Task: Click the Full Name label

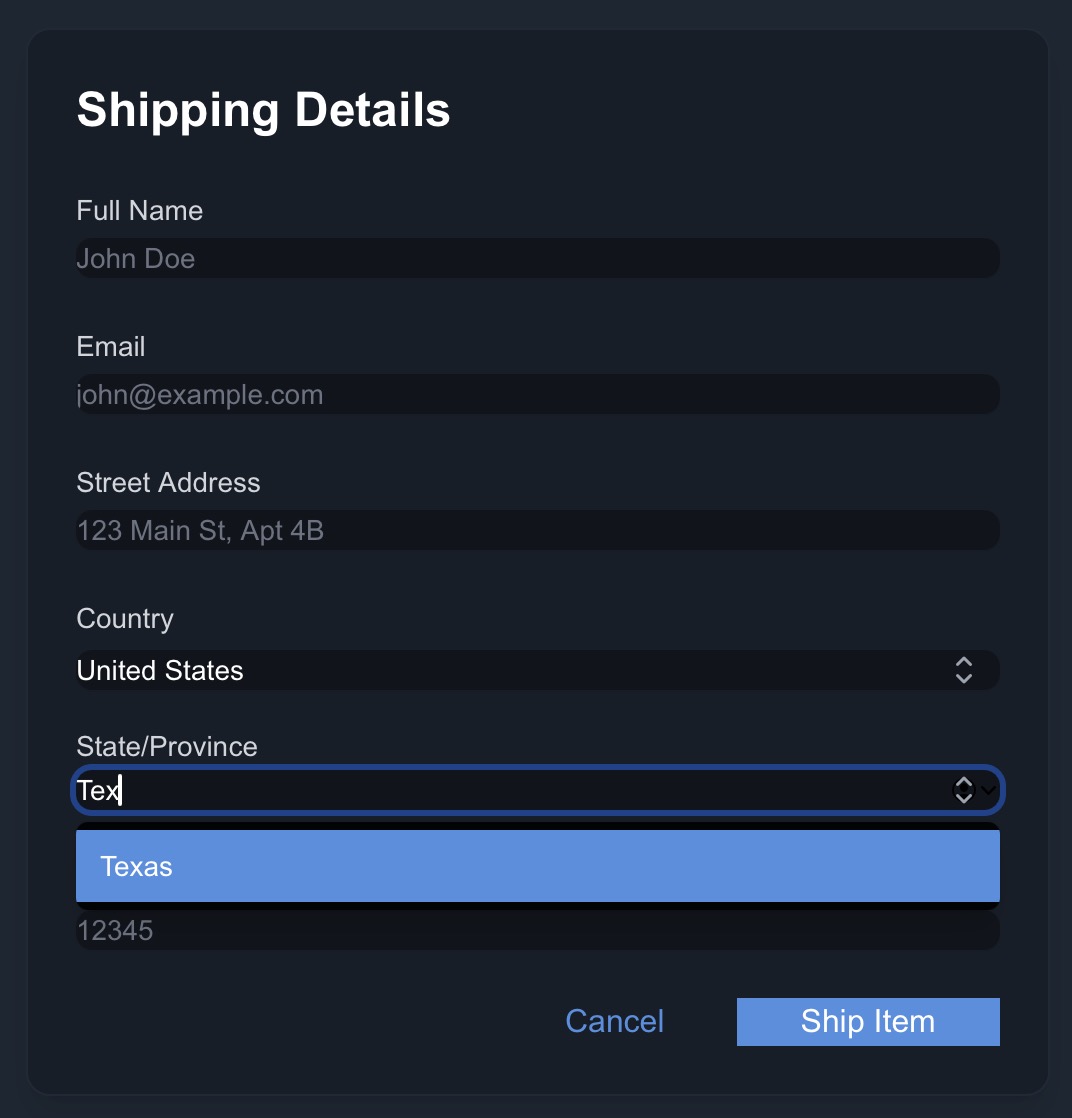Action: (x=140, y=211)
